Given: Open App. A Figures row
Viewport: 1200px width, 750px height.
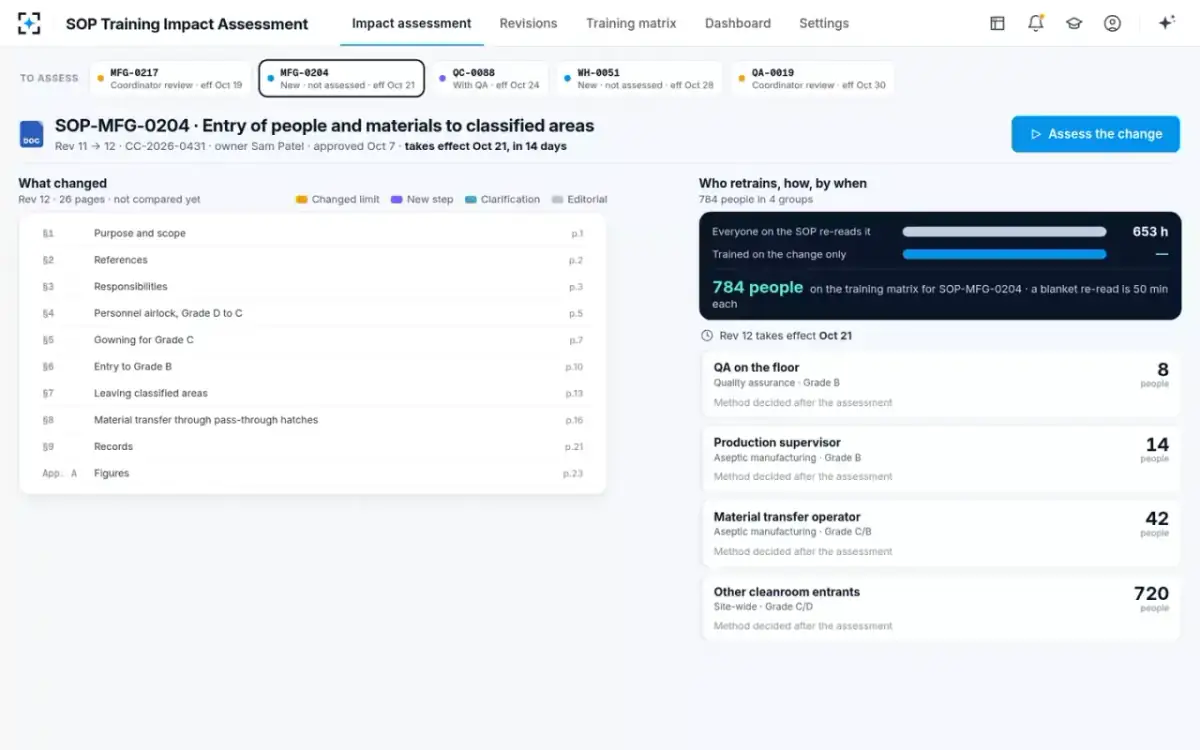Looking at the screenshot, I should coord(313,473).
